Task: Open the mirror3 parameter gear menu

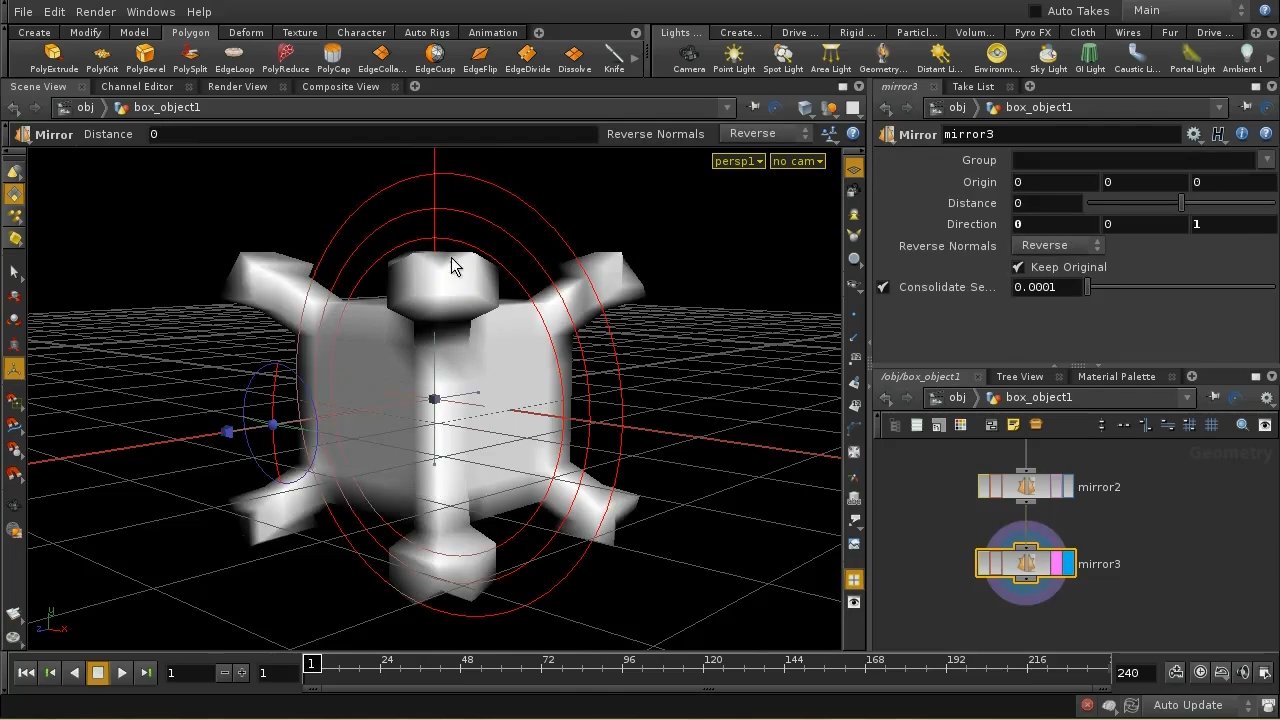Action: coord(1193,134)
